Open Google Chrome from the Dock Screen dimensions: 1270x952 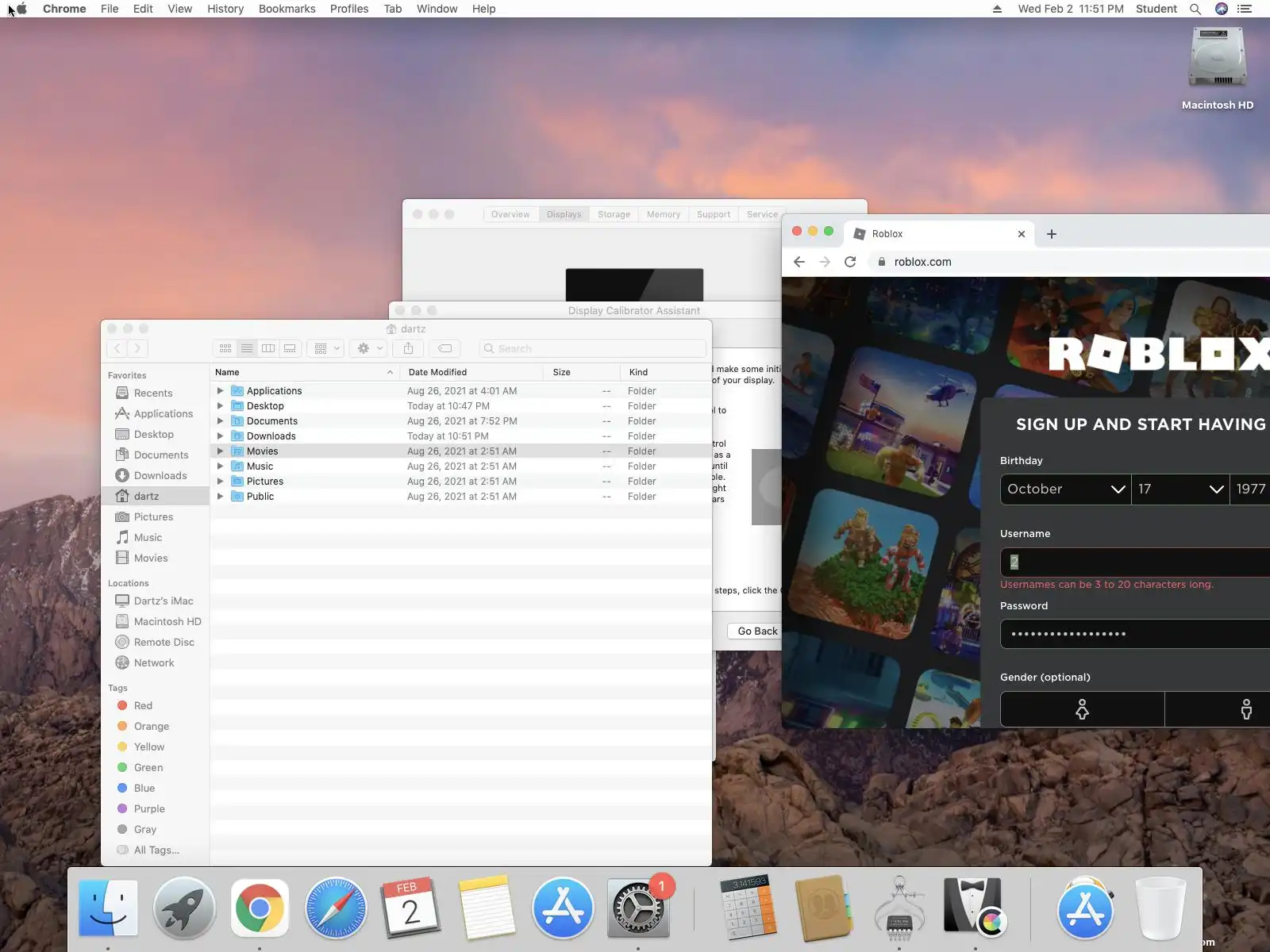(259, 908)
